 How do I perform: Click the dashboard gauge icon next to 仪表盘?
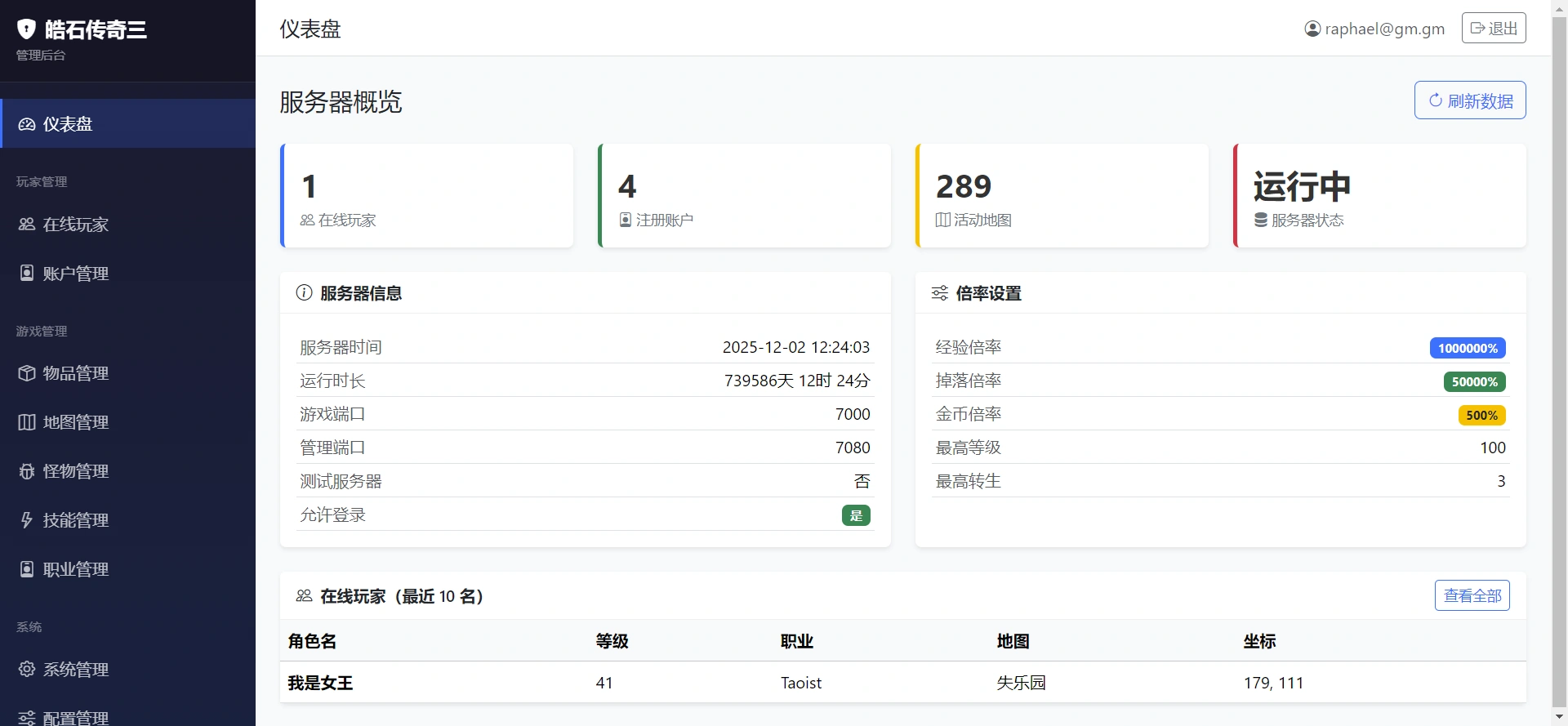27,124
